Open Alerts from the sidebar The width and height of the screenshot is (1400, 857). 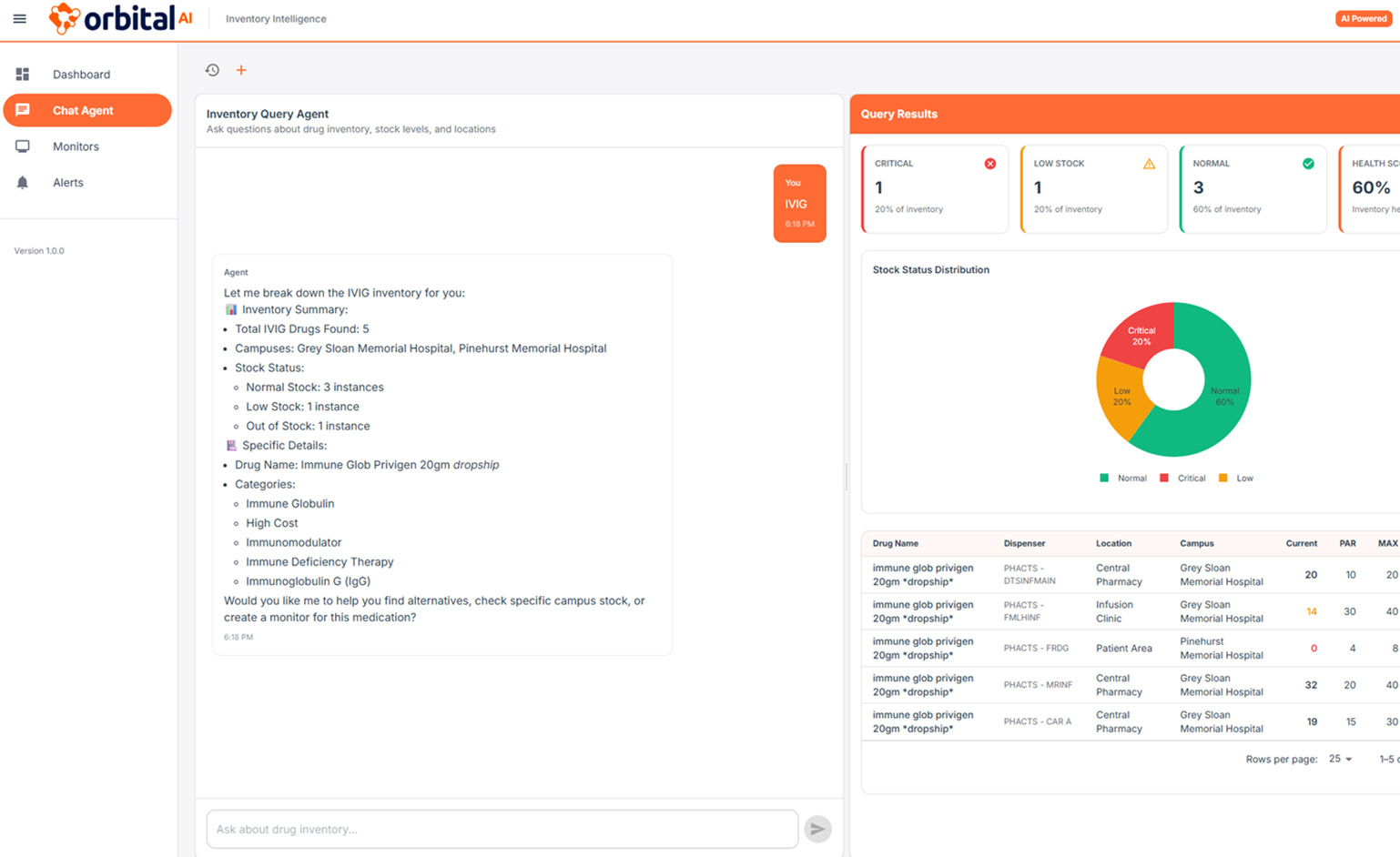point(67,183)
